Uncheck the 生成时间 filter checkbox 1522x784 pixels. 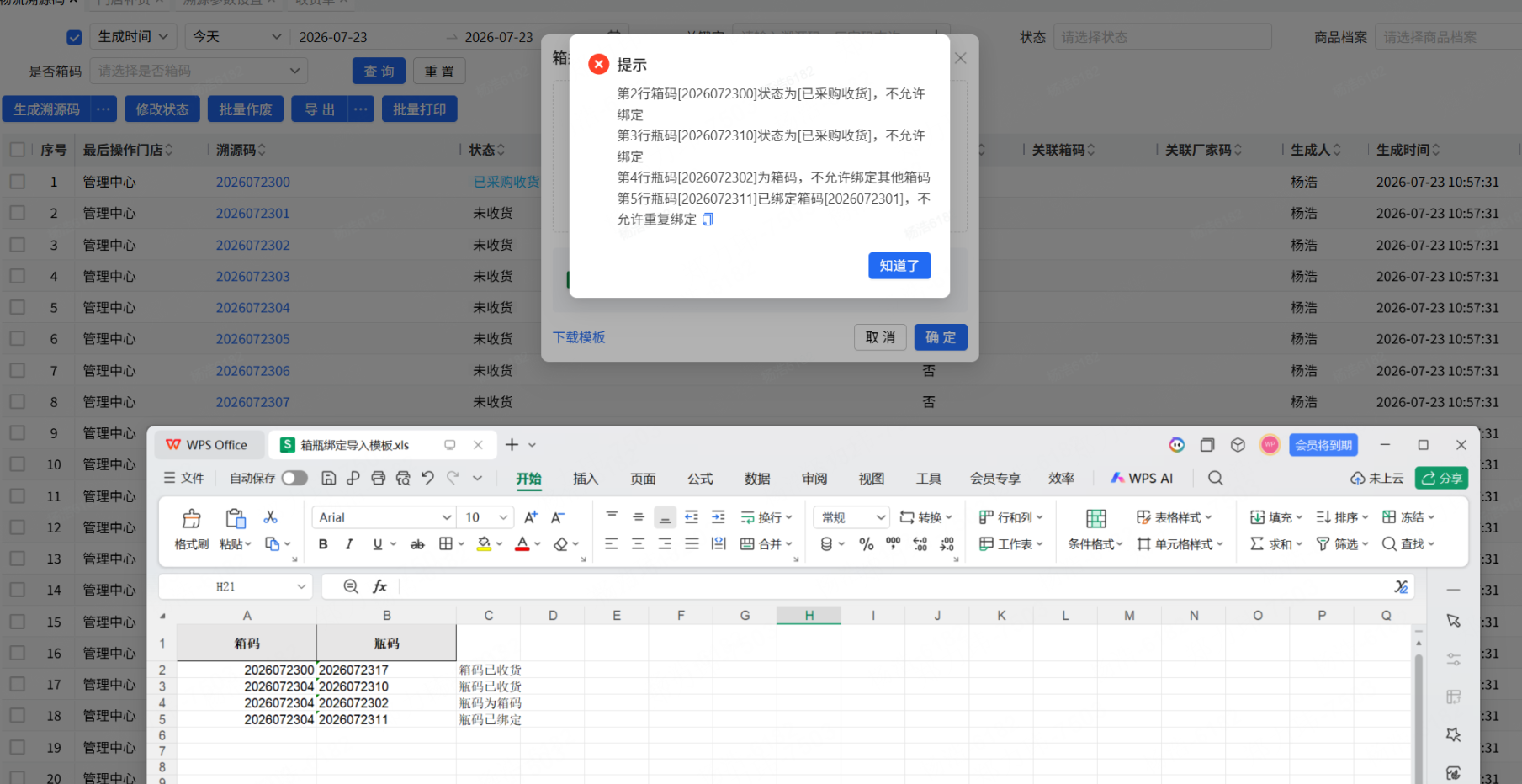coord(74,37)
